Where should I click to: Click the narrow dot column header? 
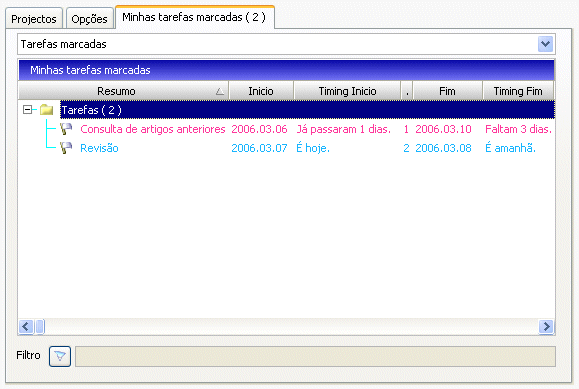(407, 91)
